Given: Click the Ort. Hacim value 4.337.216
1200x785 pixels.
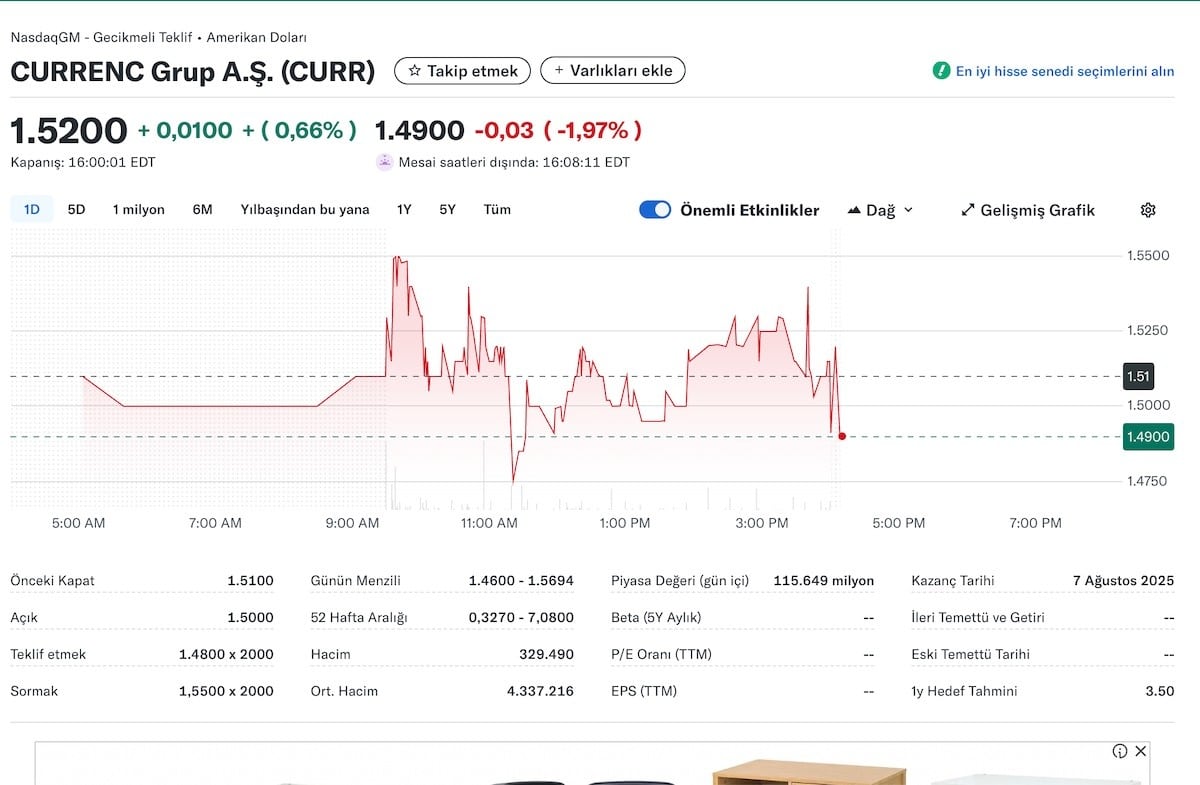Looking at the screenshot, I should click(x=541, y=691).
